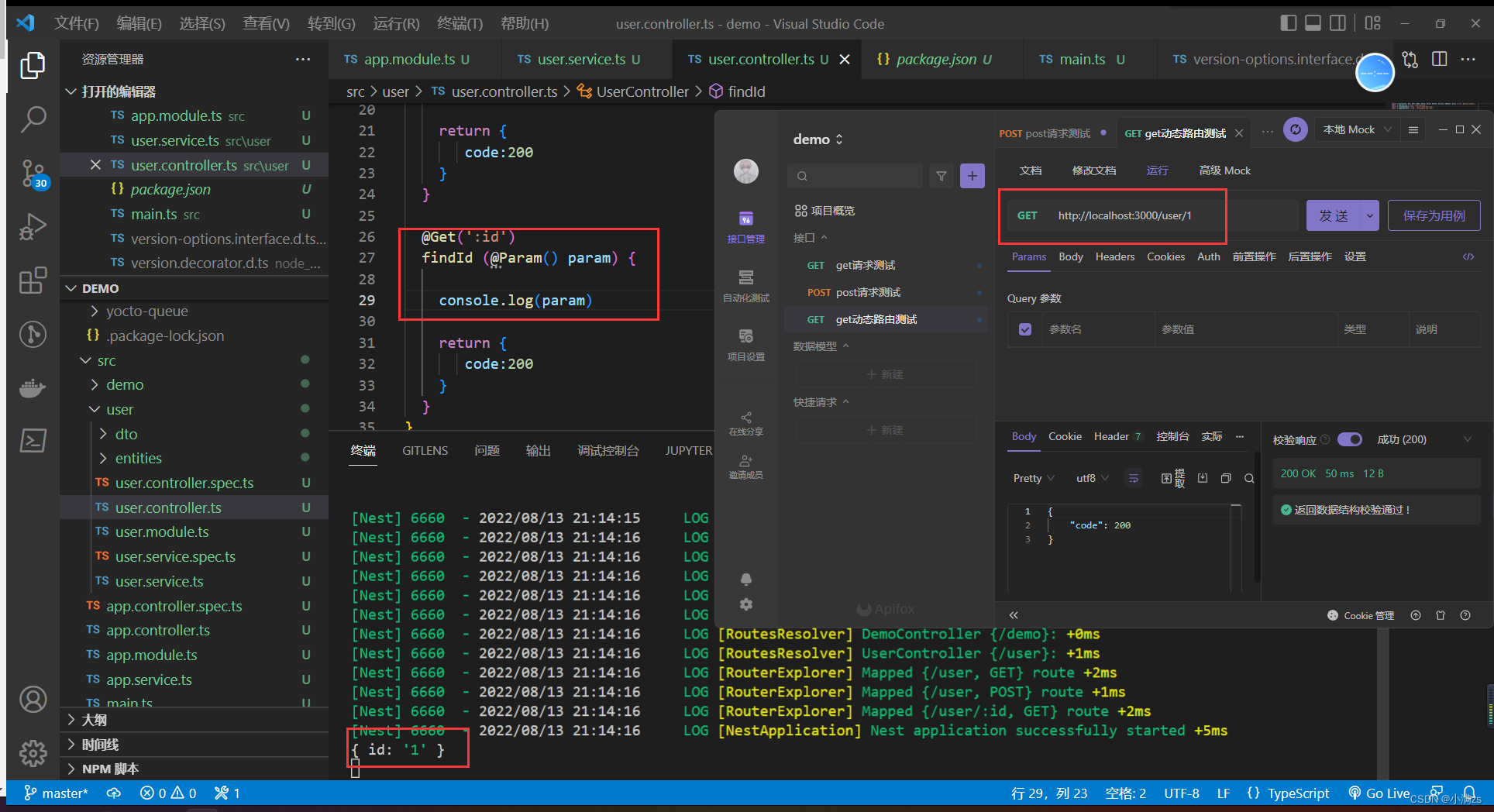Screen dimensions: 1494x812
Task: Toggle the word wrap icon in response toolbar
Action: pos(1134,478)
